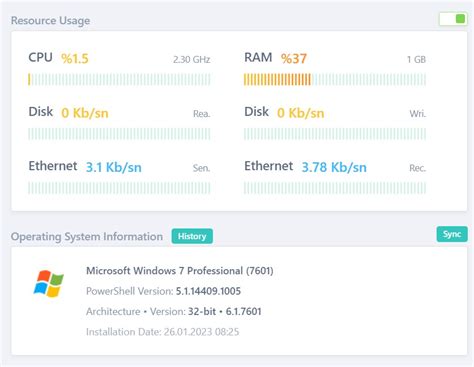Toggle the Resource Usage switch off
The height and width of the screenshot is (367, 474).
pyautogui.click(x=453, y=19)
